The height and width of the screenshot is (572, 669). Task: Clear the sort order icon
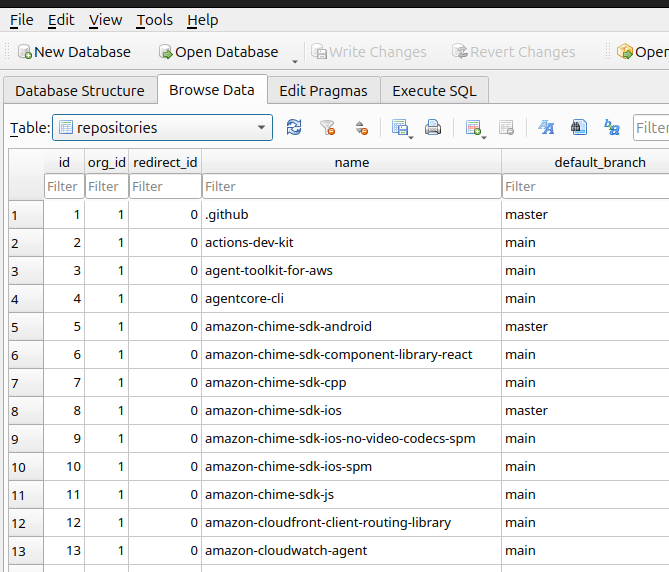(361, 127)
